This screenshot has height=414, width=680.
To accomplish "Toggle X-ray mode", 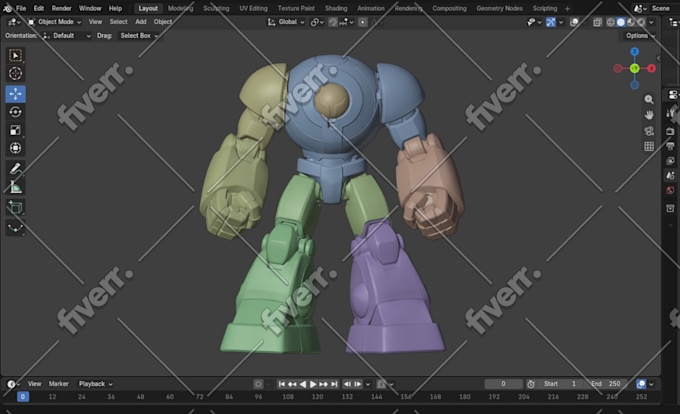I will tap(597, 22).
